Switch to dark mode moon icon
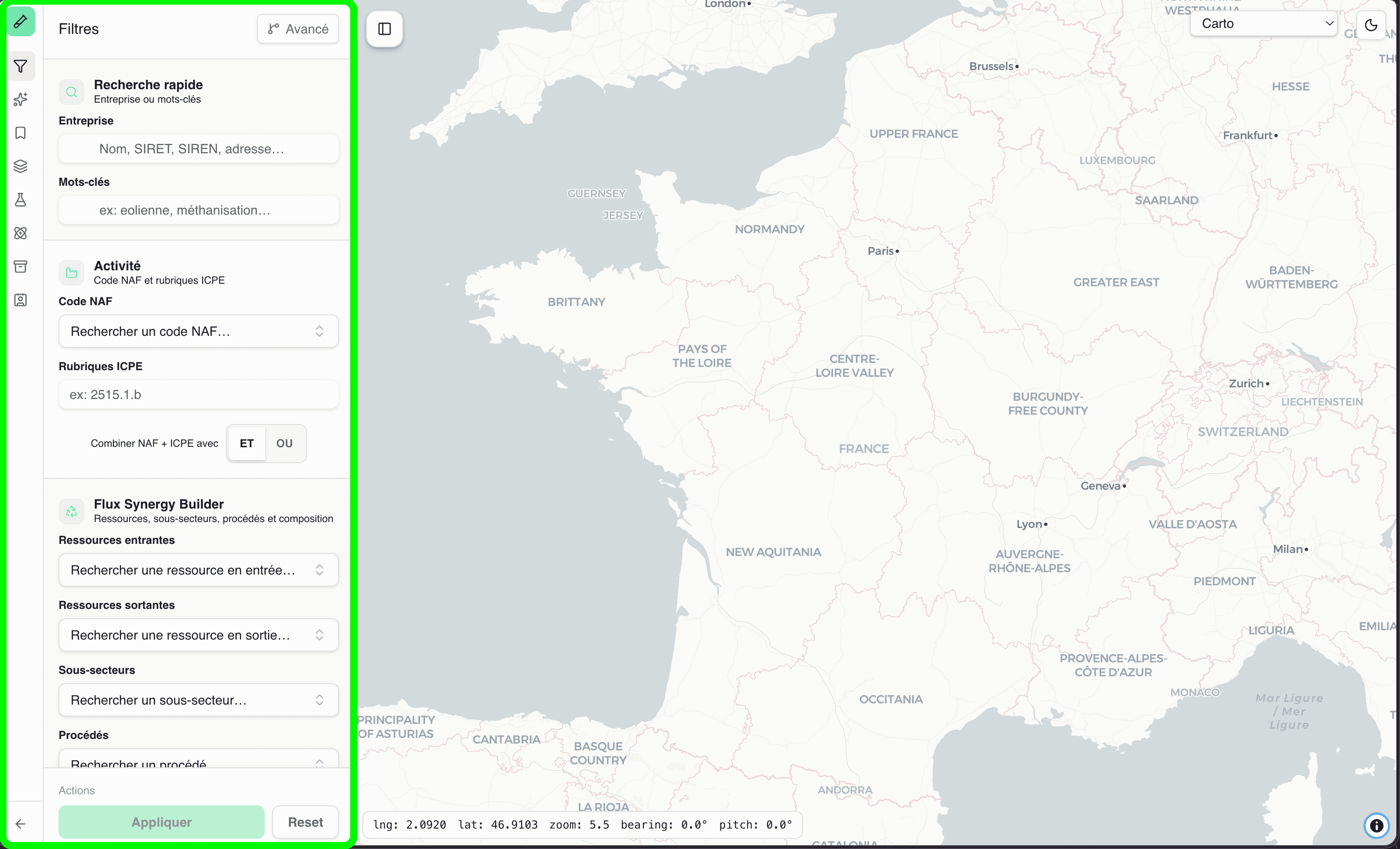The width and height of the screenshot is (1400, 849). (1371, 25)
